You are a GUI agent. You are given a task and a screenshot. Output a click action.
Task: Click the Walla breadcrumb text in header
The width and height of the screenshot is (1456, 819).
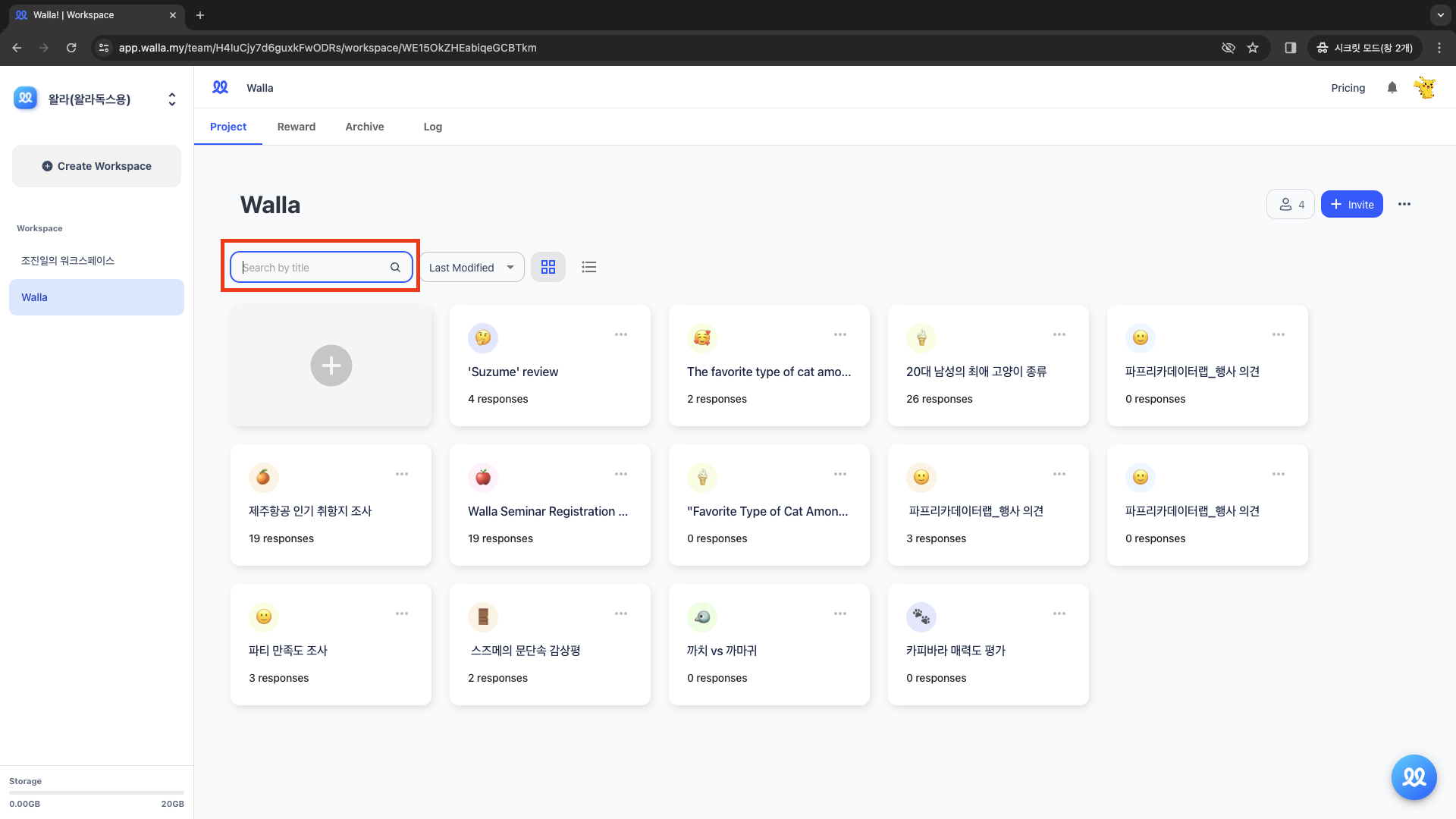260,88
